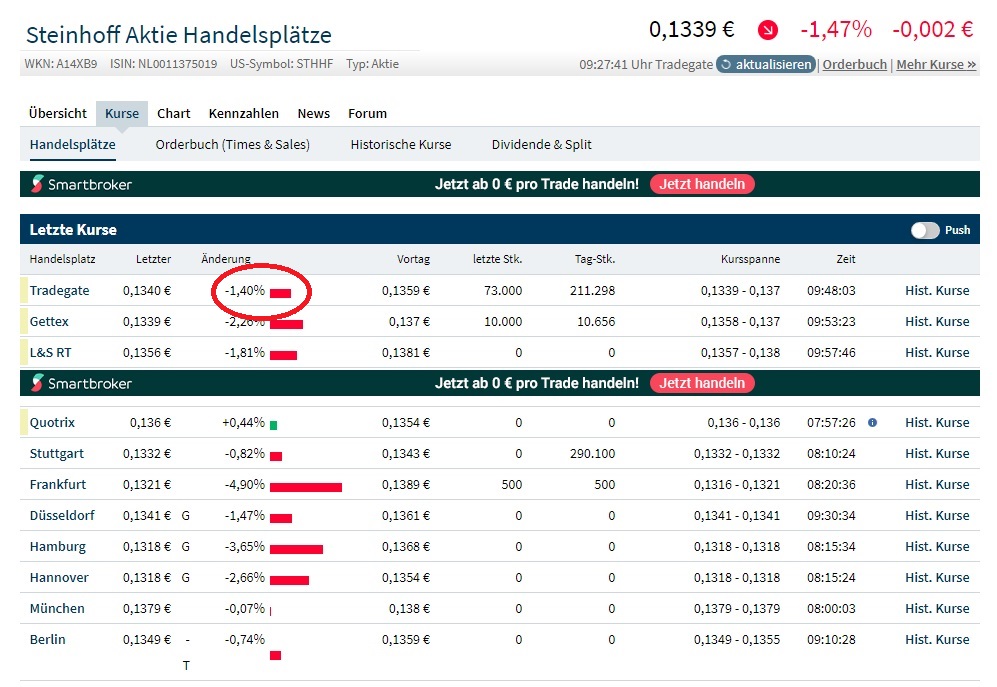997x687 pixels.
Task: Open the Hamburg exchange link
Action: coord(57,546)
